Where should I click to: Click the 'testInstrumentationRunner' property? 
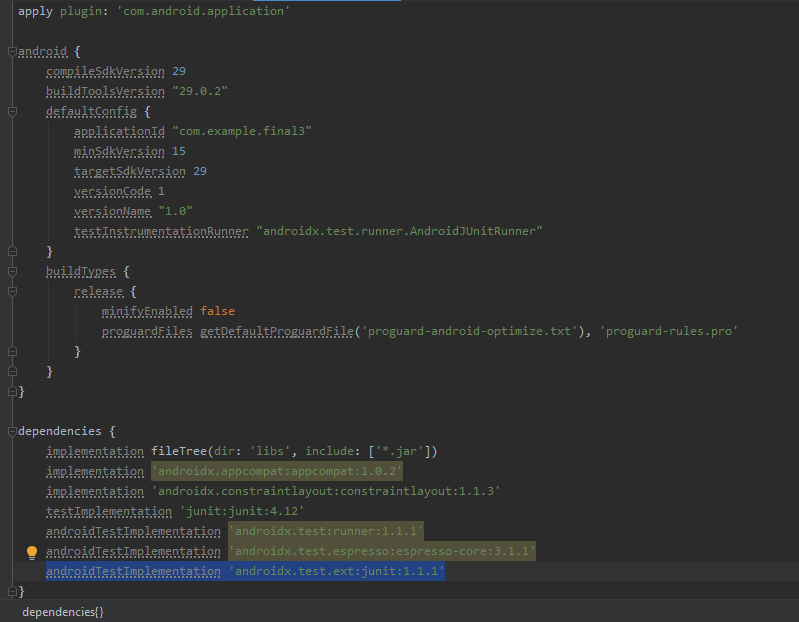point(161,231)
